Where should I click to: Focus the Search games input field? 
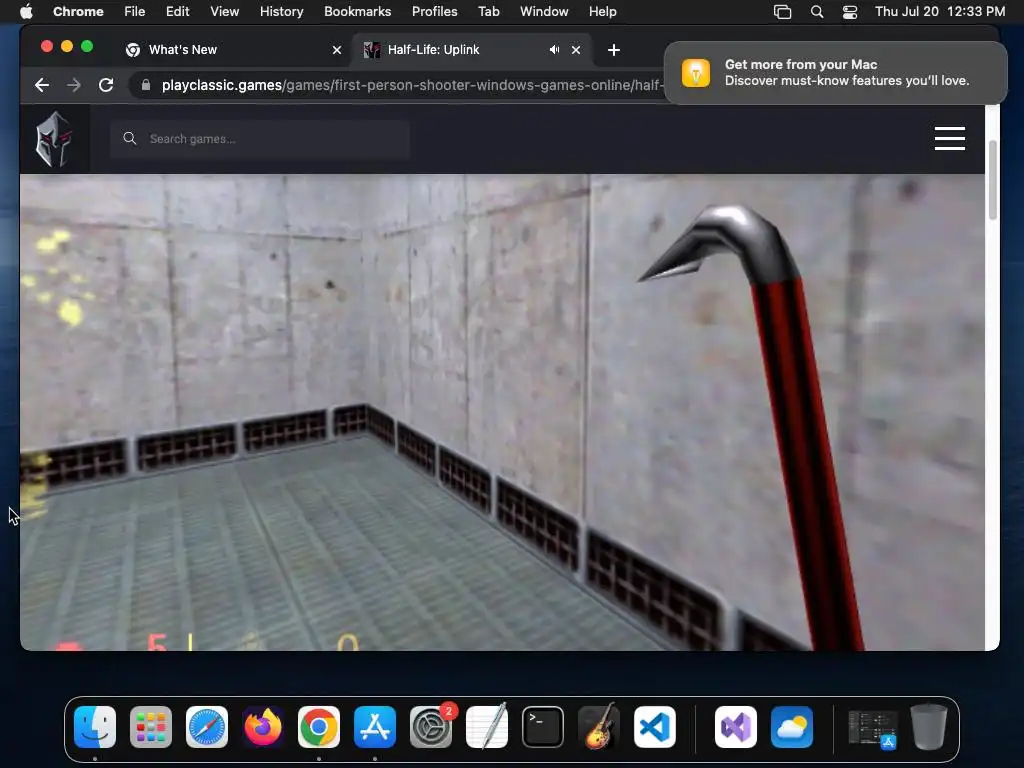260,138
